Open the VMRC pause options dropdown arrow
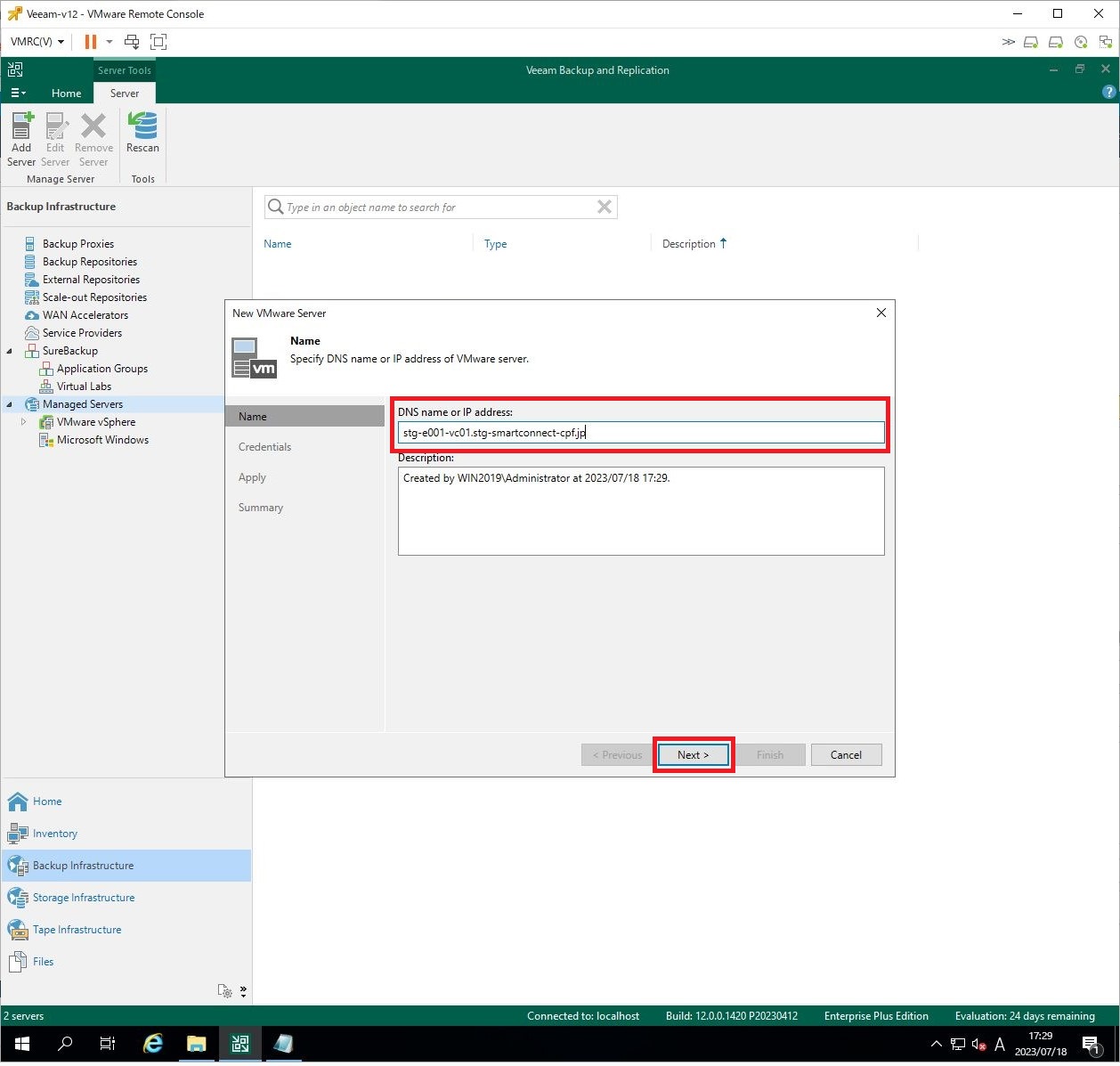Viewport: 1120px width, 1066px height. pos(110,42)
